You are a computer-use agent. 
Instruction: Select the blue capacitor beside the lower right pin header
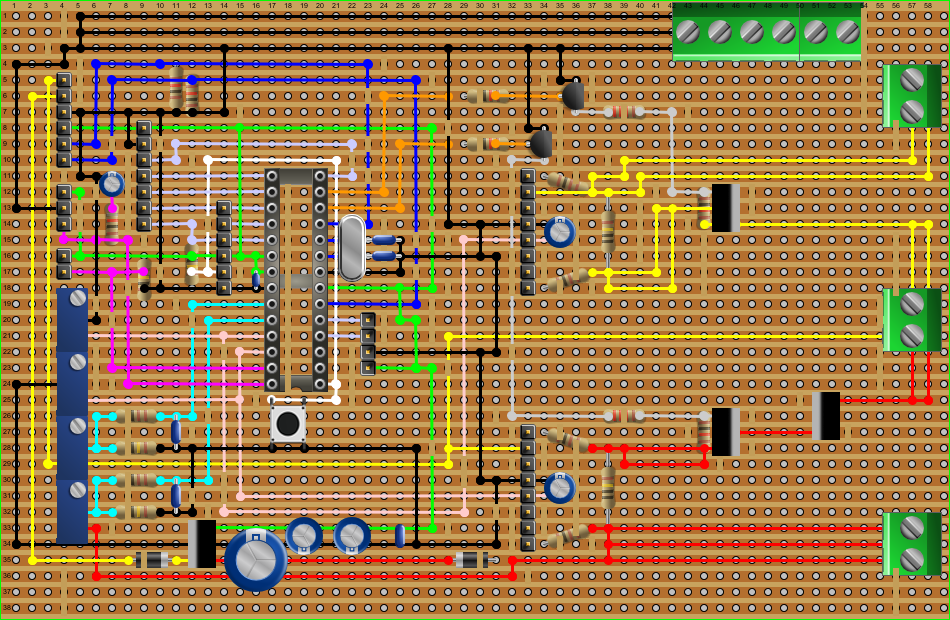click(x=559, y=488)
